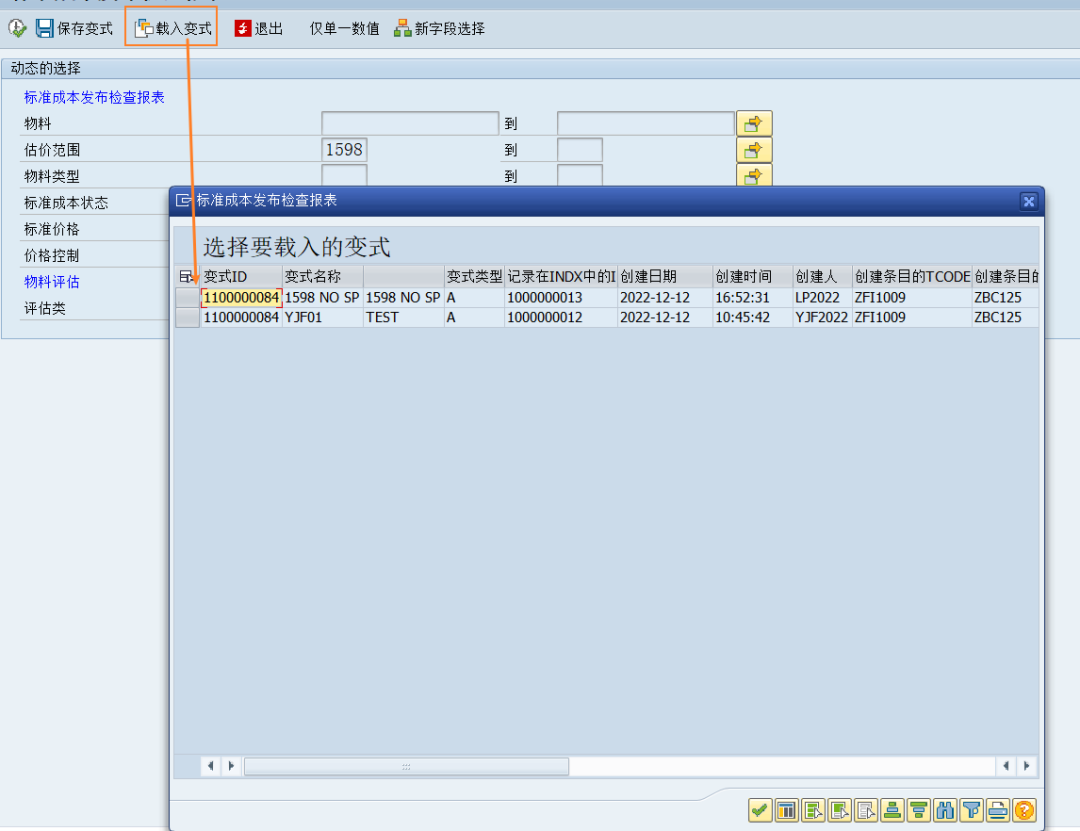Open multiple selection for 物料类型 row
This screenshot has width=1080, height=831.
point(754,176)
